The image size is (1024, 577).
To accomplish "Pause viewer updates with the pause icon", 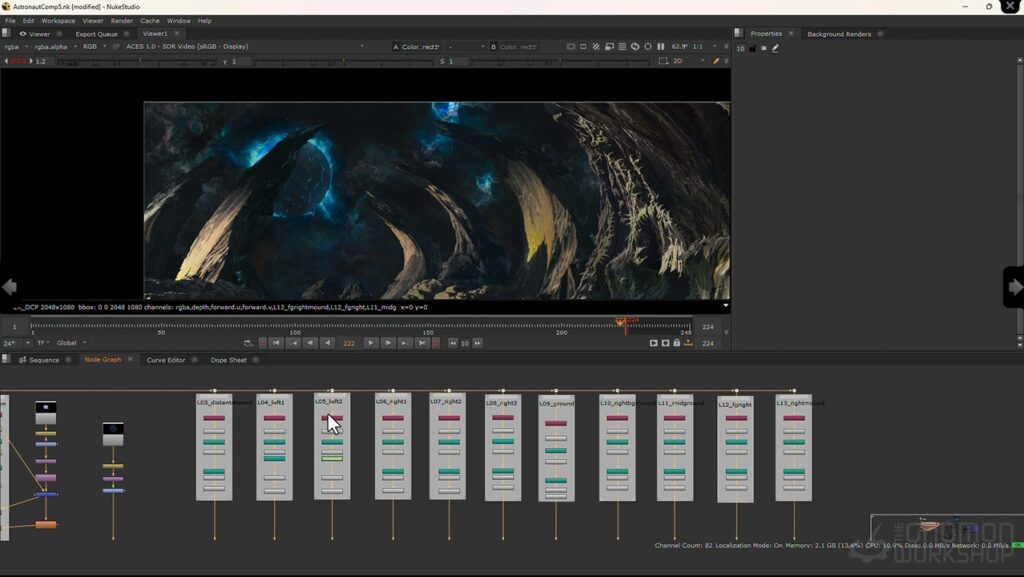I will pyautogui.click(x=660, y=47).
